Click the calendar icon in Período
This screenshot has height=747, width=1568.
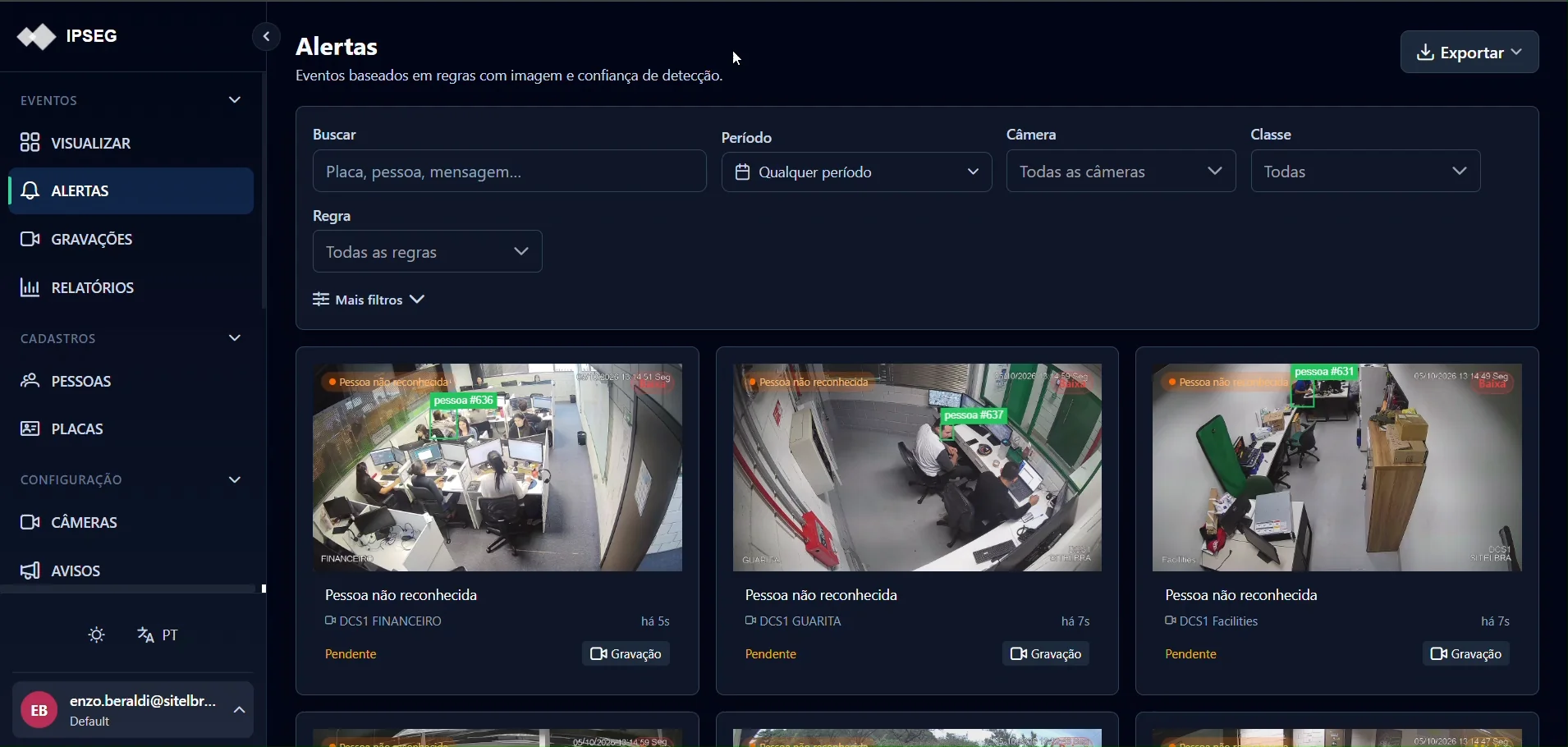(x=743, y=173)
